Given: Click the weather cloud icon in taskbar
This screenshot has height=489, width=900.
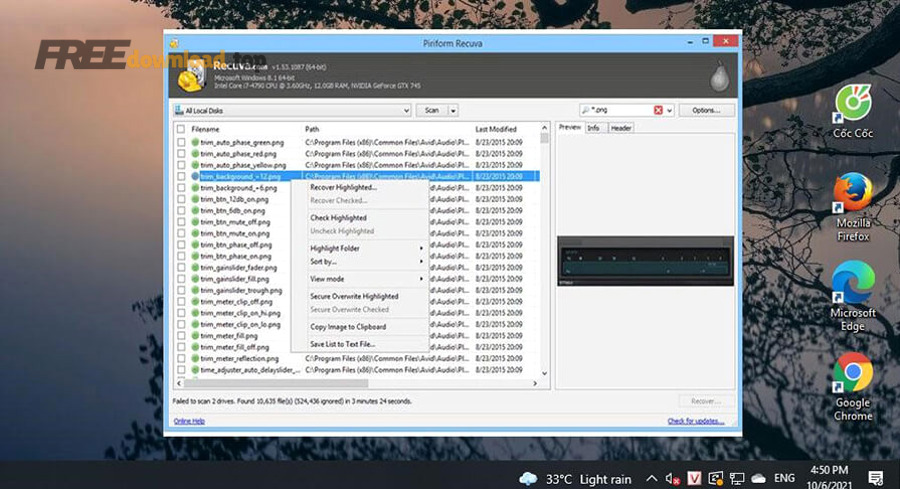Looking at the screenshot, I should tap(528, 478).
